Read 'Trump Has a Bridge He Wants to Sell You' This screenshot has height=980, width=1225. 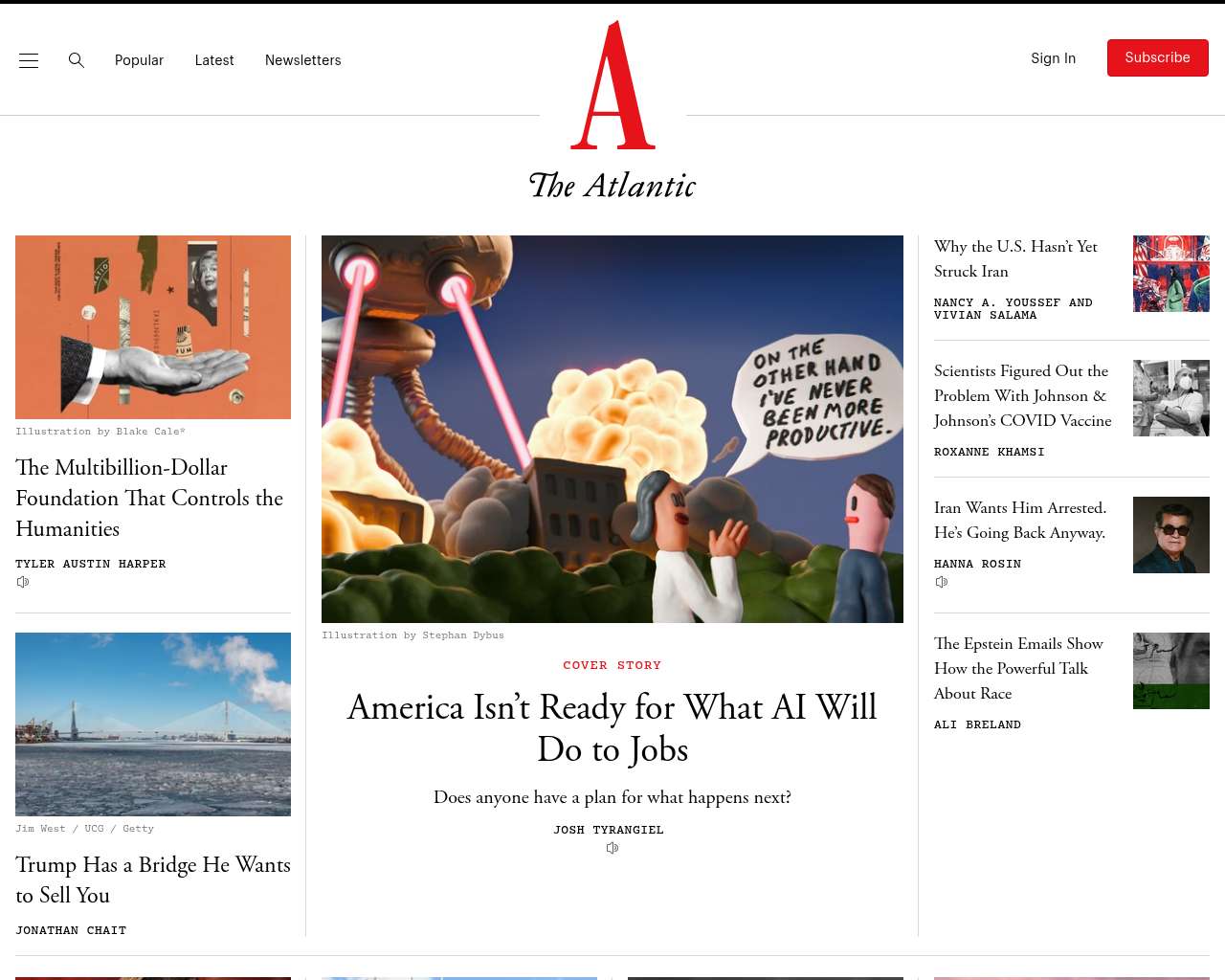pos(153,880)
